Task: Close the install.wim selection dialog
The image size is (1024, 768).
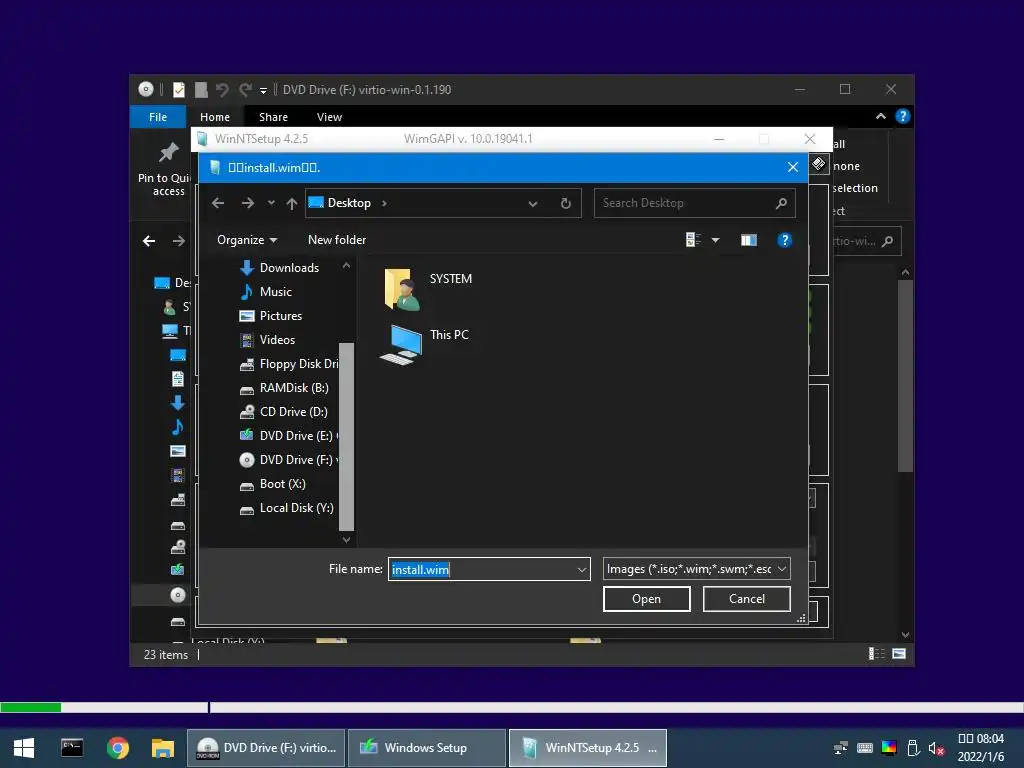Action: 793,167
